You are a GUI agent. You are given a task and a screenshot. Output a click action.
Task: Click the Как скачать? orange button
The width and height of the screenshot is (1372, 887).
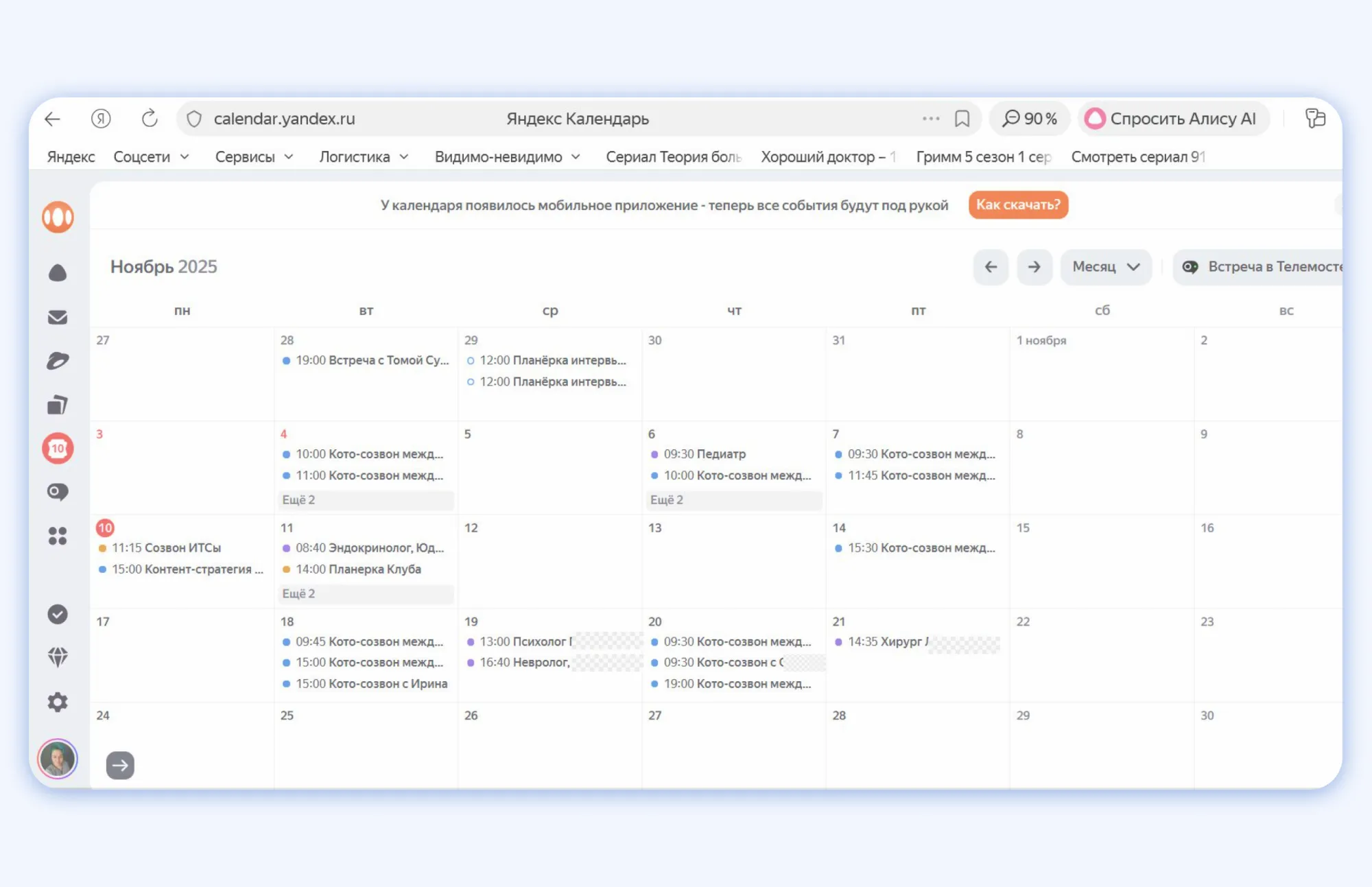(1018, 205)
